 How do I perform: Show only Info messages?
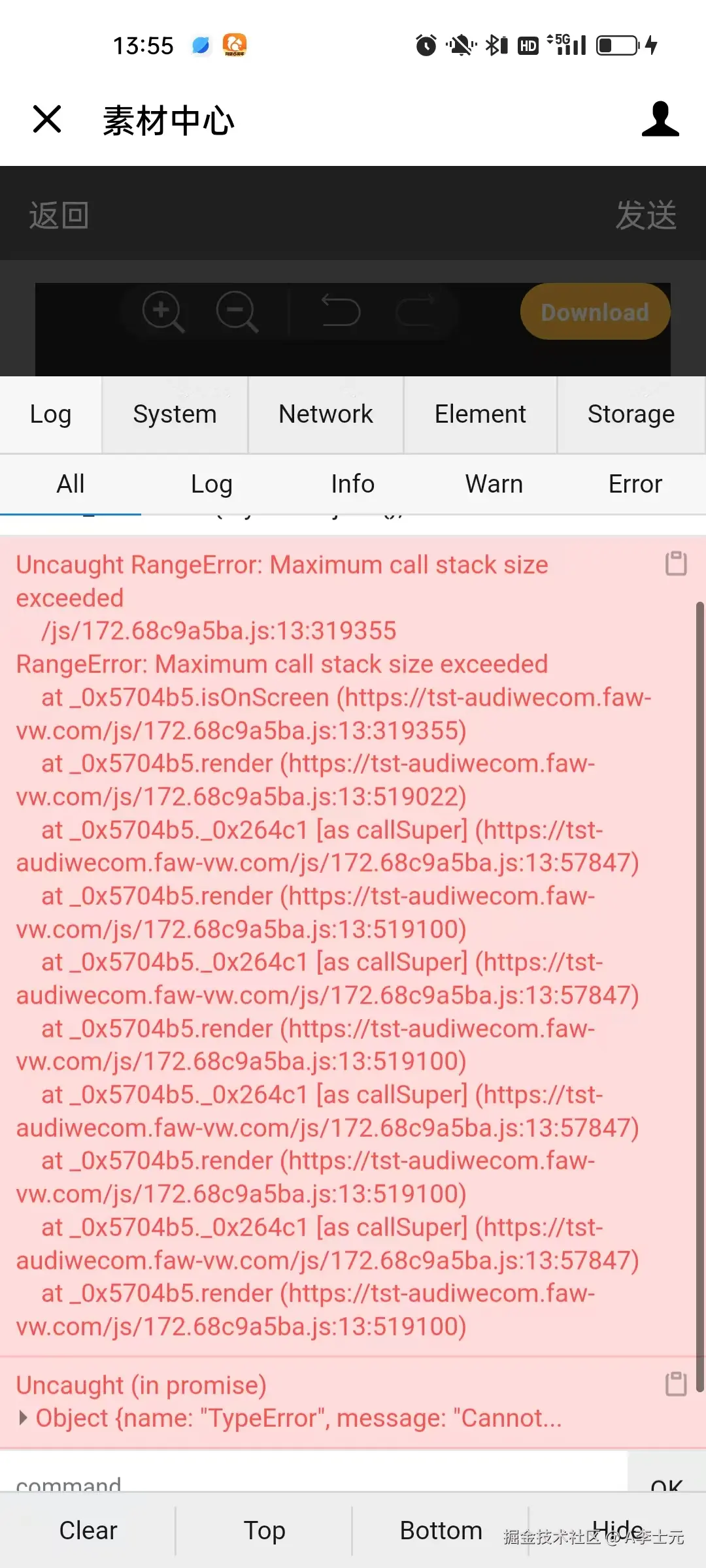coord(353,484)
